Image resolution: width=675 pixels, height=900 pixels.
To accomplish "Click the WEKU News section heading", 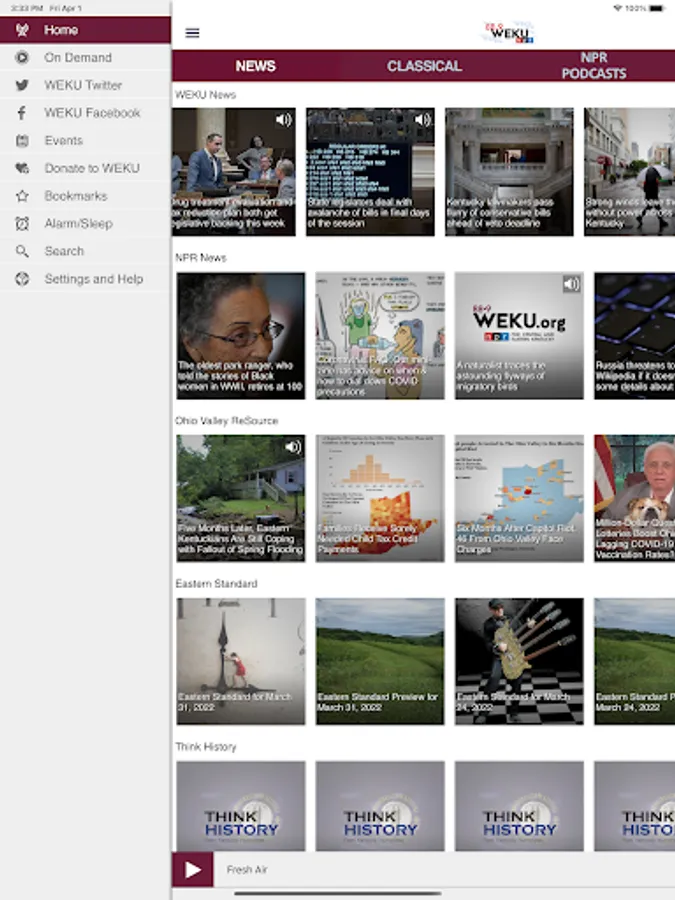I will [205, 95].
